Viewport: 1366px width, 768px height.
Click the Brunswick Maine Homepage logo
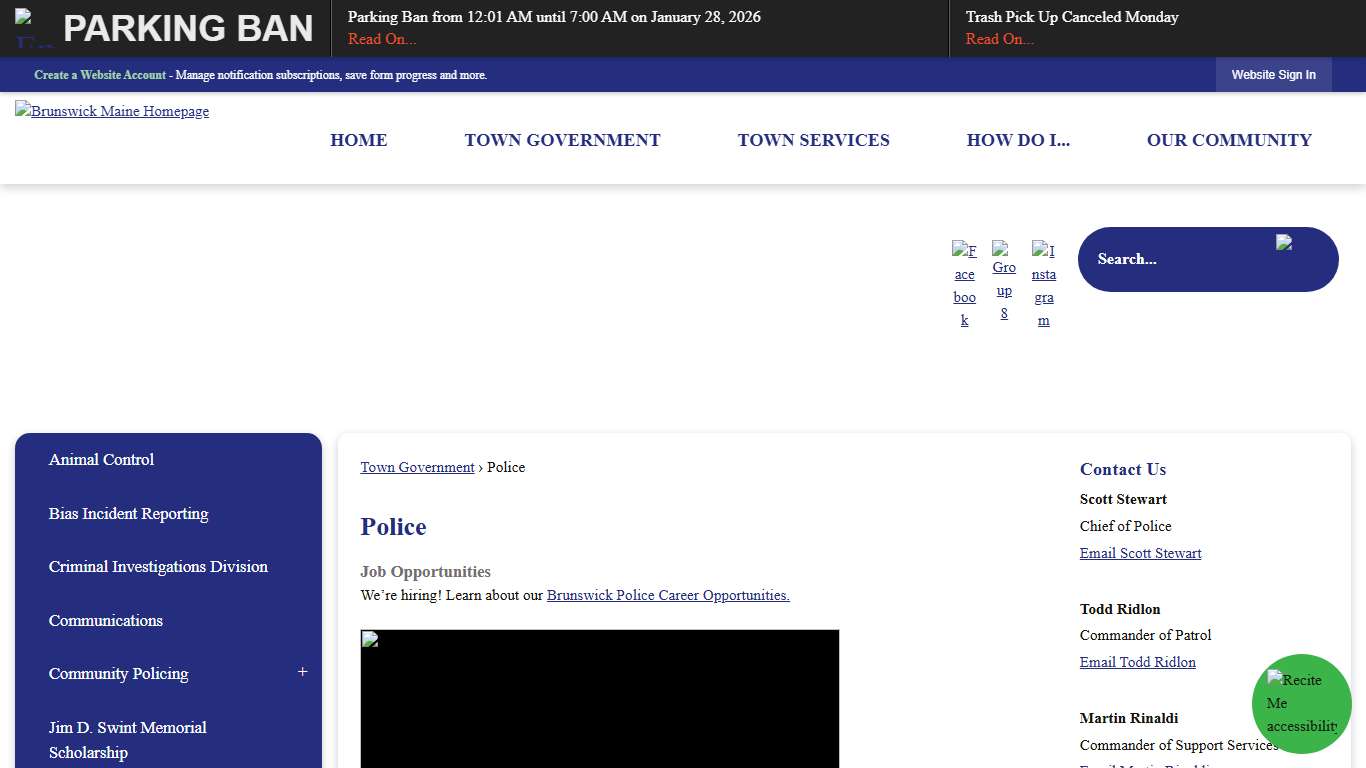click(x=111, y=111)
